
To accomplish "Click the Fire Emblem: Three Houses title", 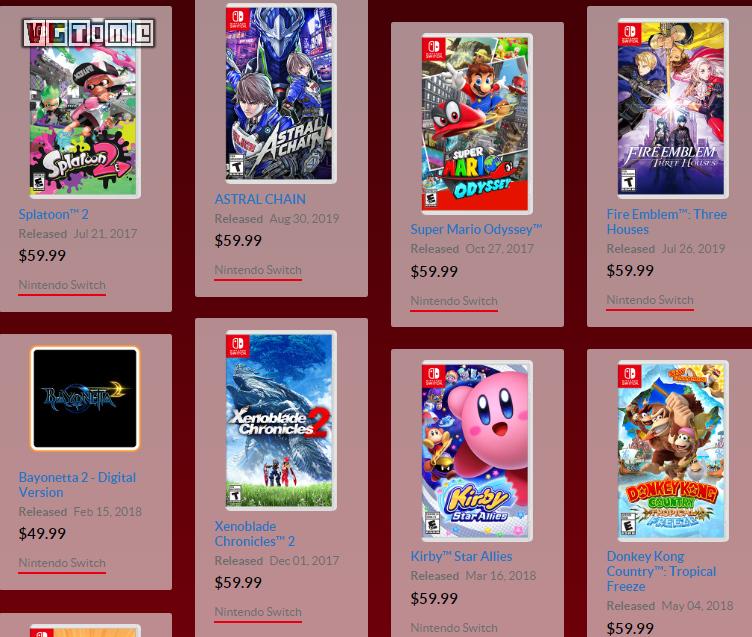I will [667, 222].
